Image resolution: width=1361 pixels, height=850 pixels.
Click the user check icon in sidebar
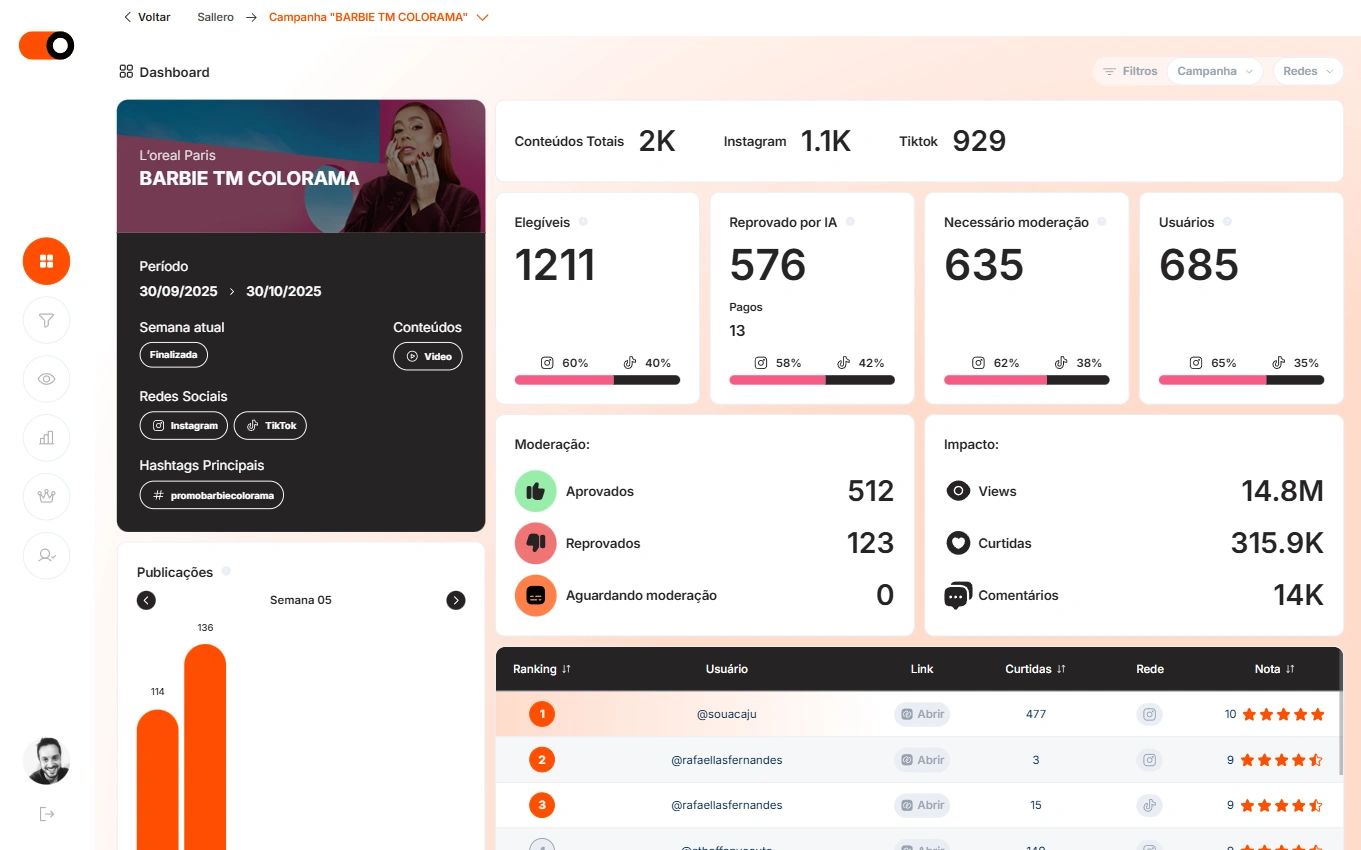[x=46, y=555]
